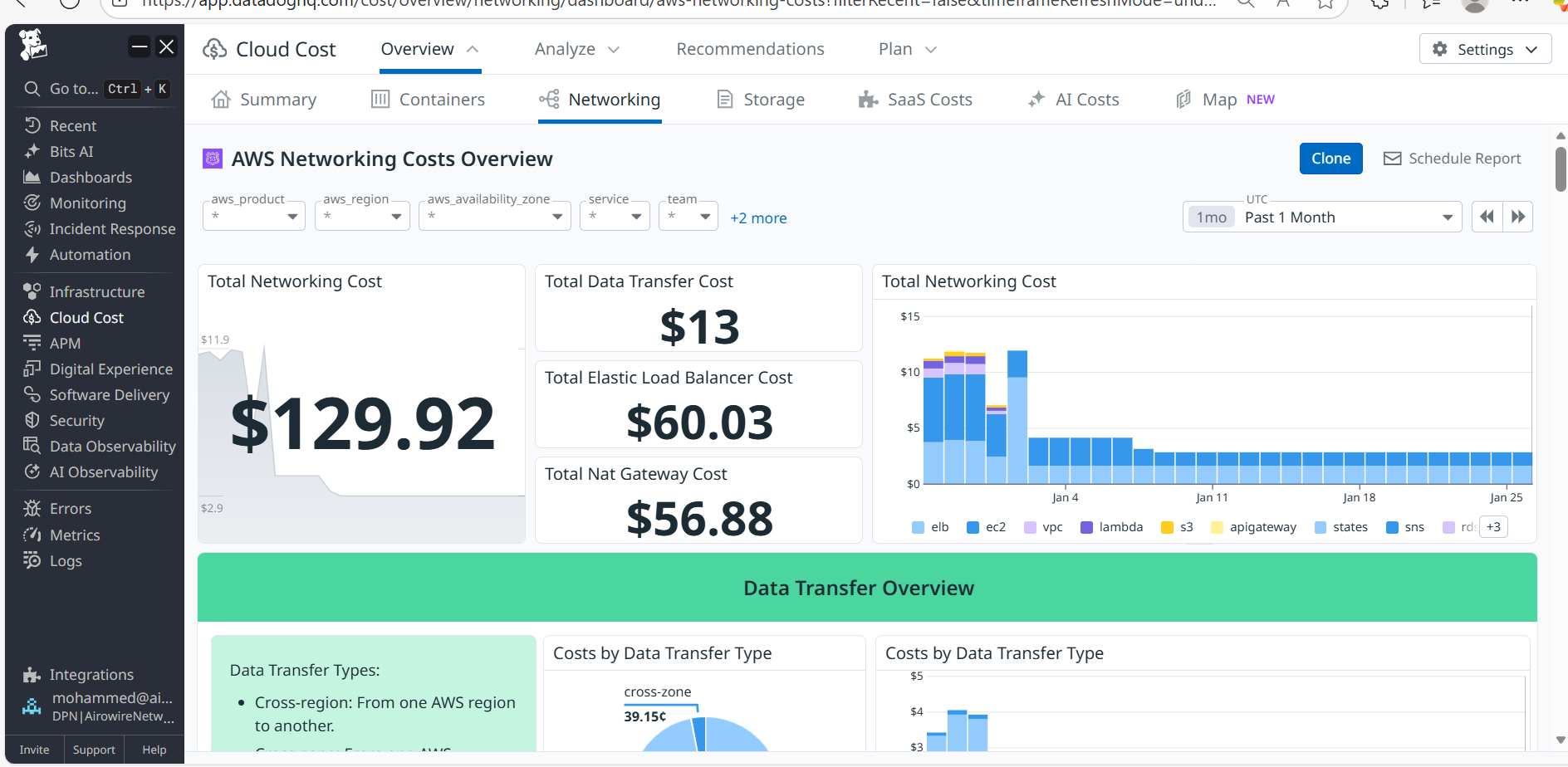Click the Integrations puzzle icon
This screenshot has width=1568, height=767.
32,674
